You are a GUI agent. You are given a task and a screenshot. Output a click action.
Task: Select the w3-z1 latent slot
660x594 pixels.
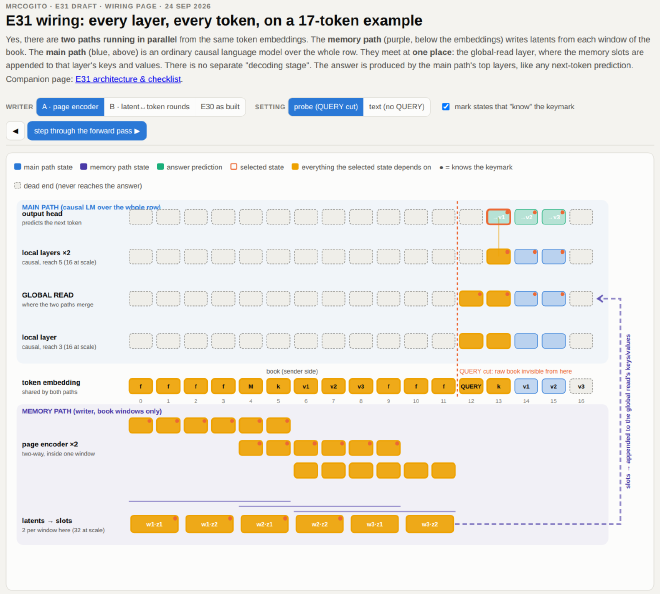(375, 524)
